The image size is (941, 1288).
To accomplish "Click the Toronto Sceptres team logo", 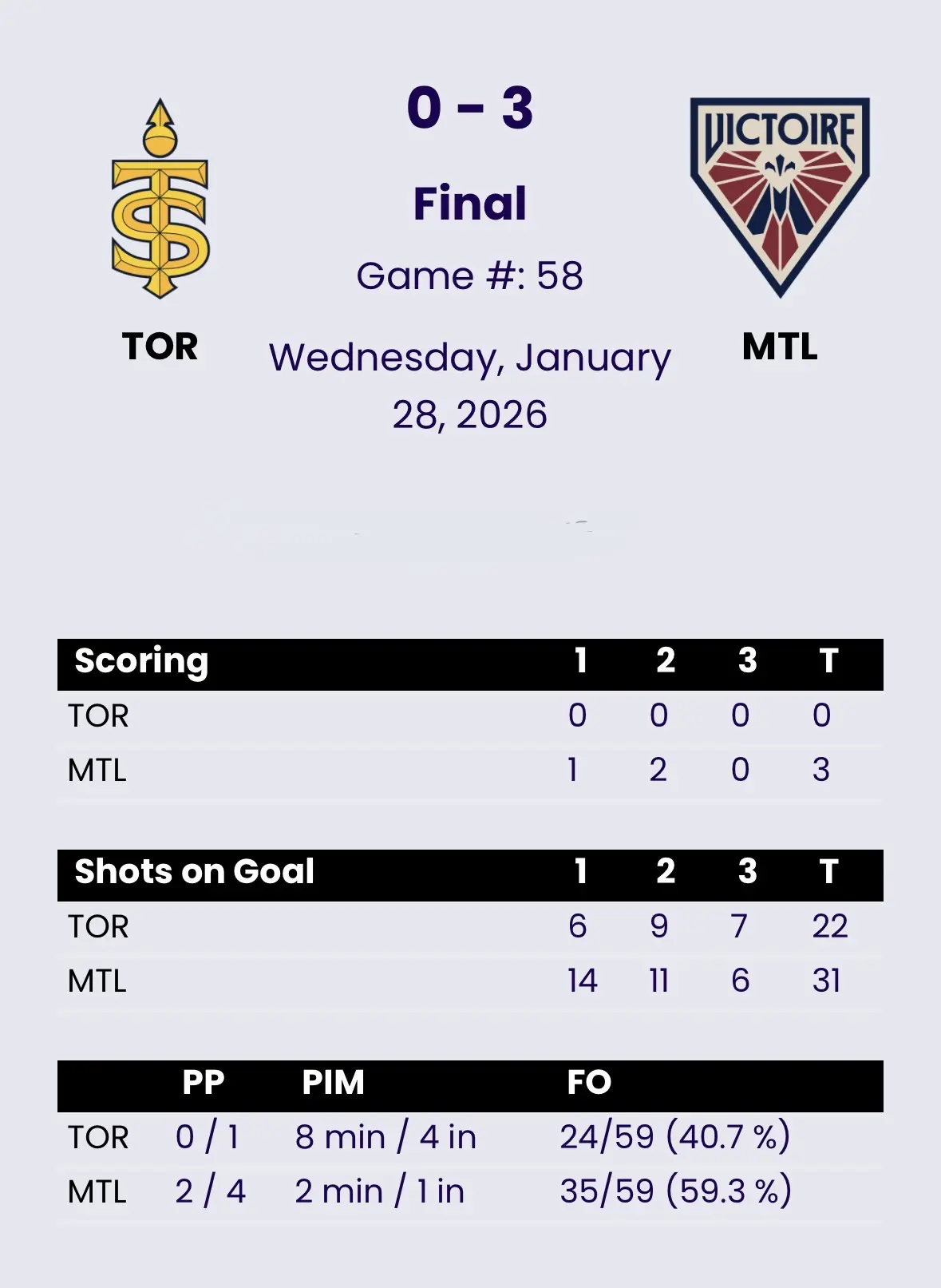I will pos(160,199).
